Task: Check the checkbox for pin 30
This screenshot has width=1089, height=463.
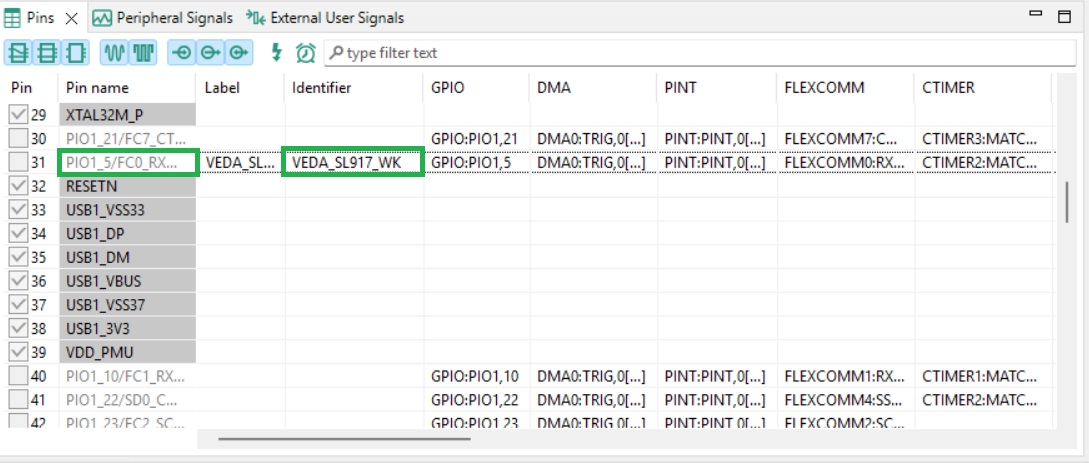Action: coord(18,138)
